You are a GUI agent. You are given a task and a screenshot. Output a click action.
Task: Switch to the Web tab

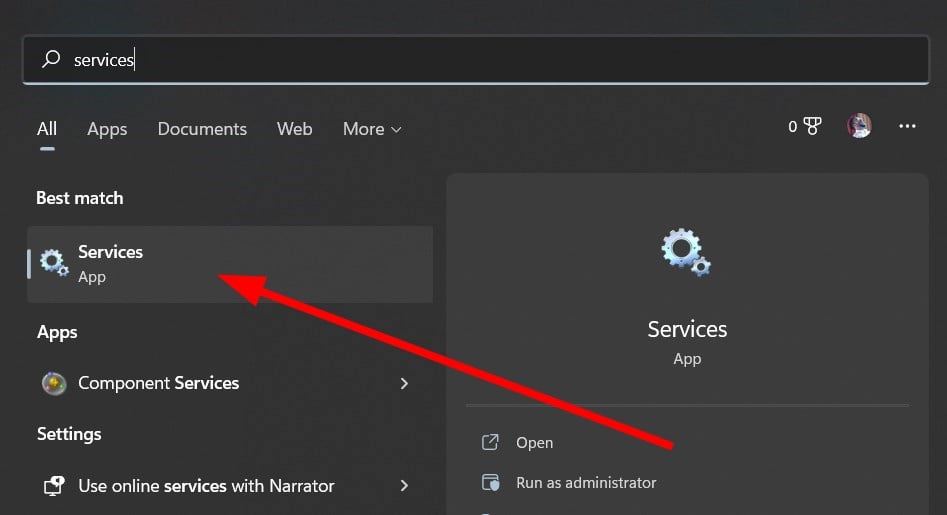(x=294, y=129)
